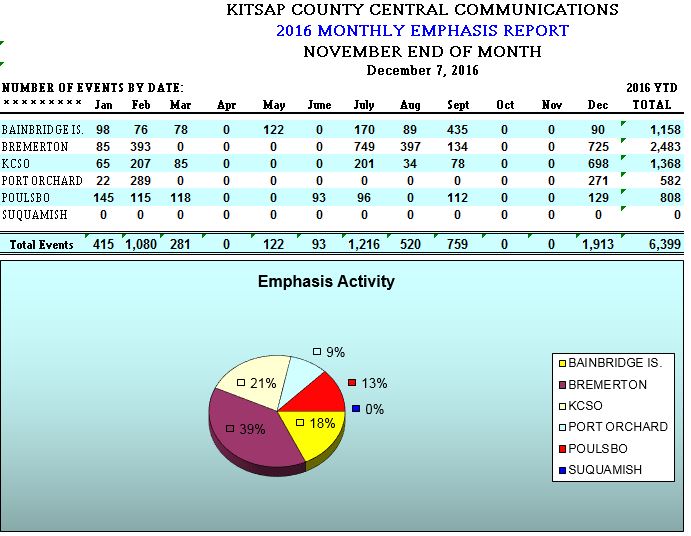Select the 21% data label on chart
This screenshot has height=536, width=691.
[262, 383]
